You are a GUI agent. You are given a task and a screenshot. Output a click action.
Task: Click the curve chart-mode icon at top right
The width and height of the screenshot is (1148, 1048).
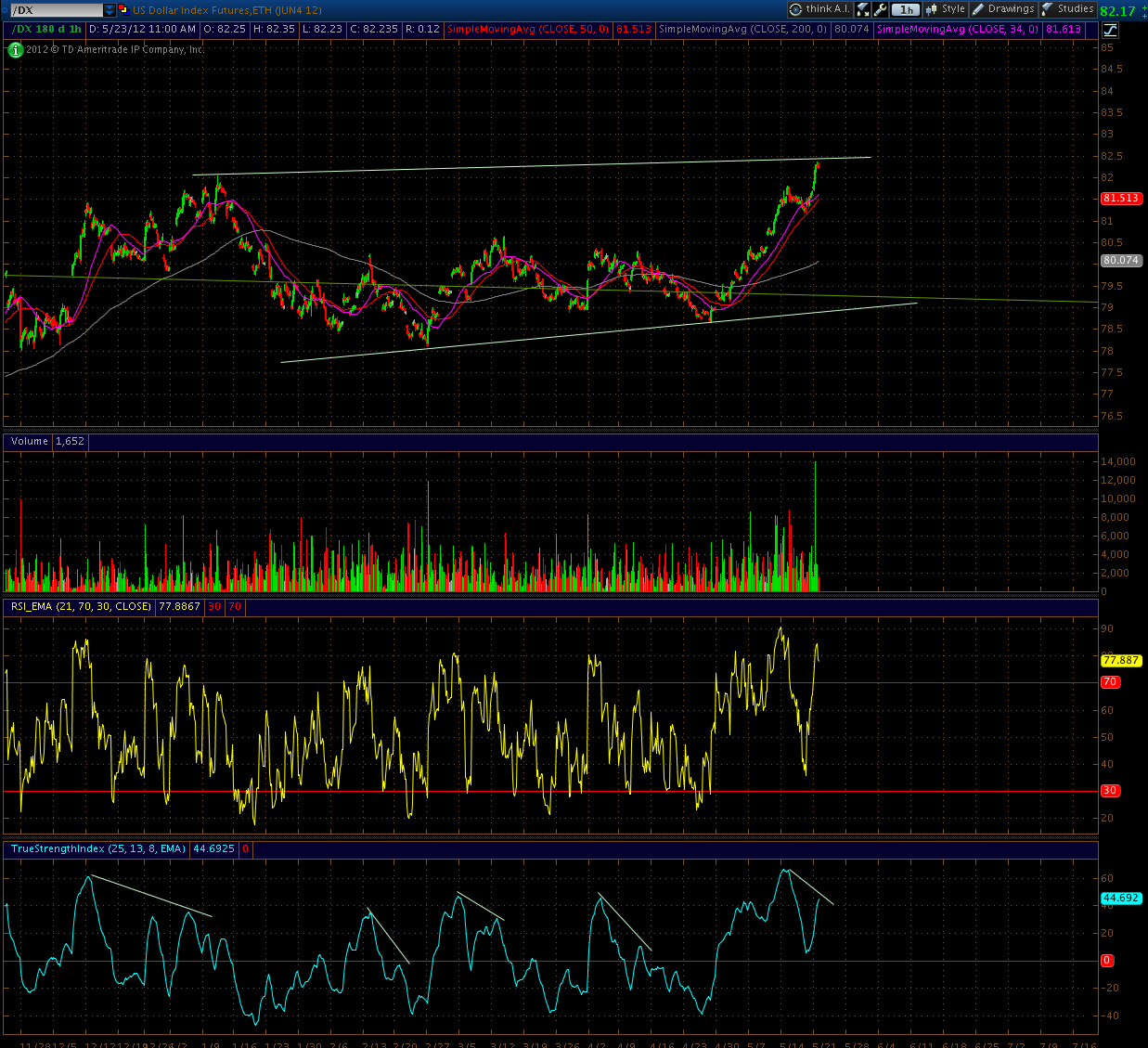1110,30
